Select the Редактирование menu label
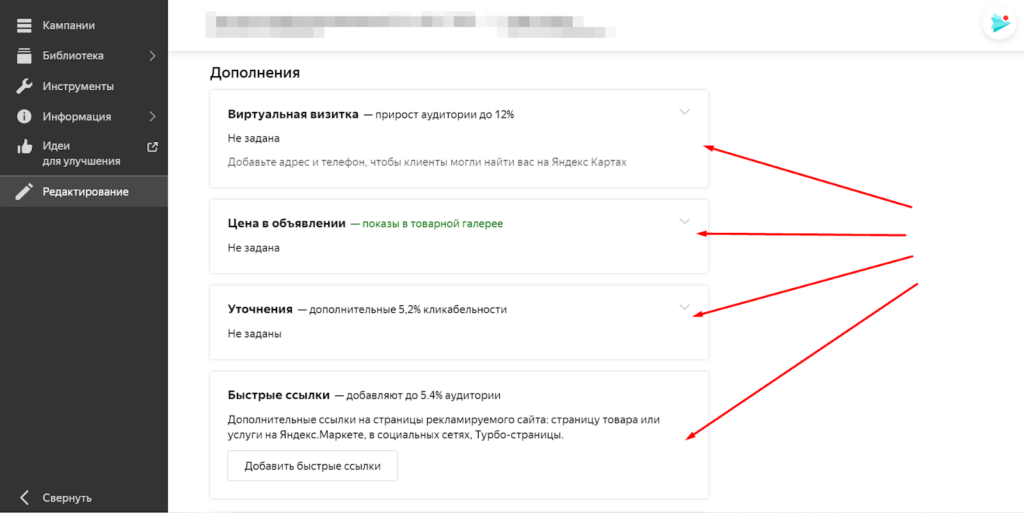The width and height of the screenshot is (1024, 513). pos(85,192)
